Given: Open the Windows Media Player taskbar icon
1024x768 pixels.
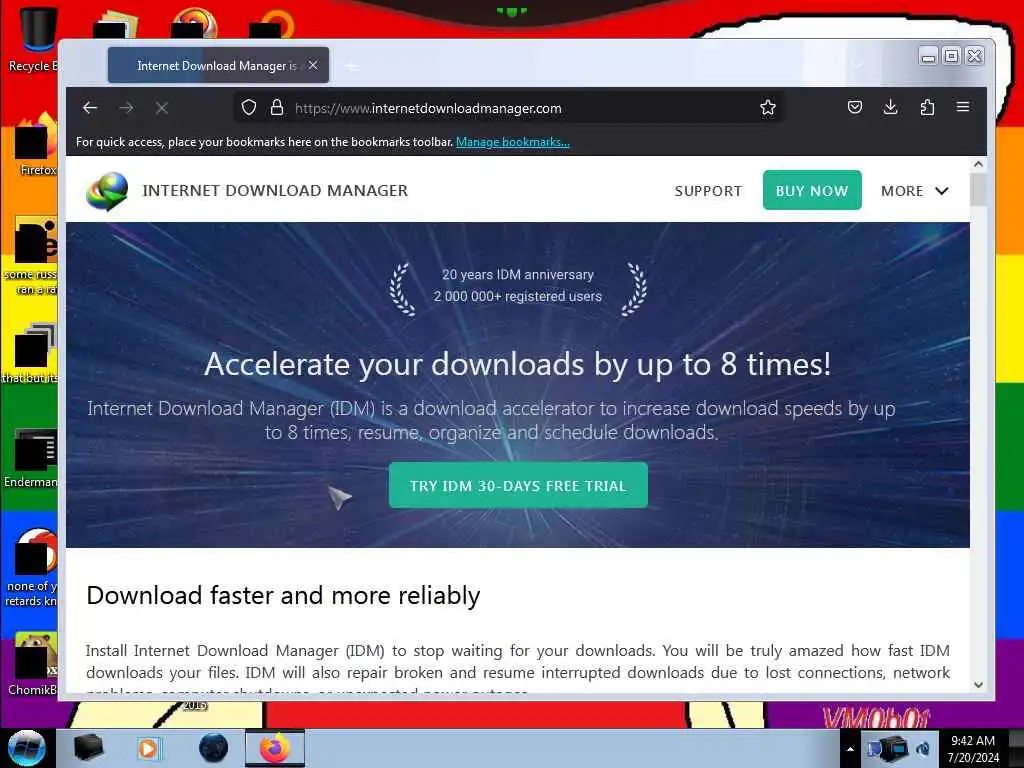Looking at the screenshot, I should coord(148,748).
